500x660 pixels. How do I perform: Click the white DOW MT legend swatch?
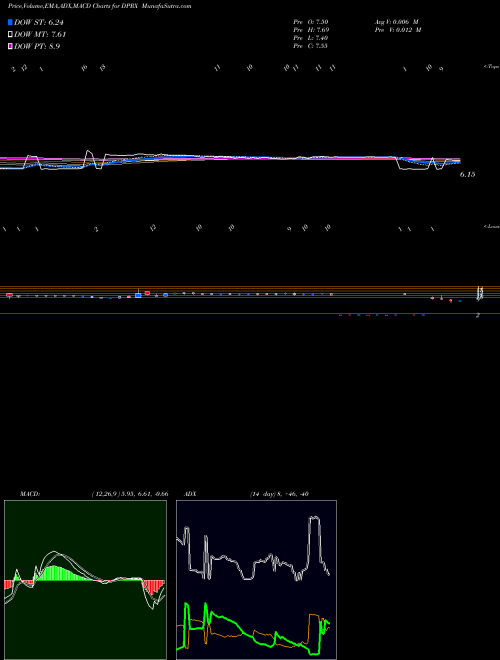coord(10,34)
